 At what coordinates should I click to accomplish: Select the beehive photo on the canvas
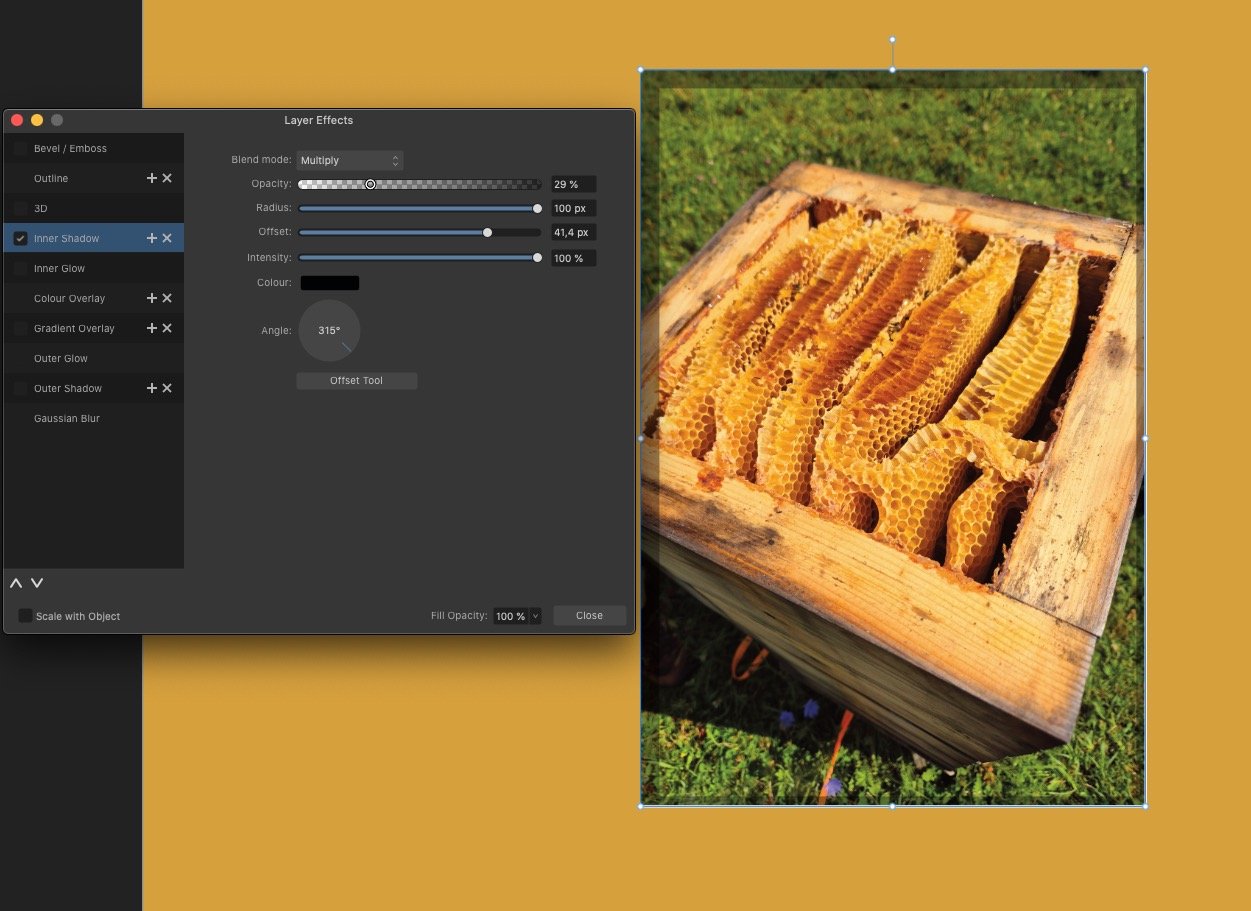pos(893,438)
